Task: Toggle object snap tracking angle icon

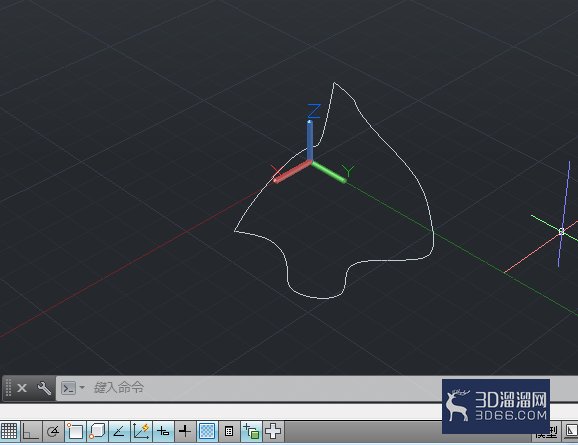Action: tap(119, 431)
